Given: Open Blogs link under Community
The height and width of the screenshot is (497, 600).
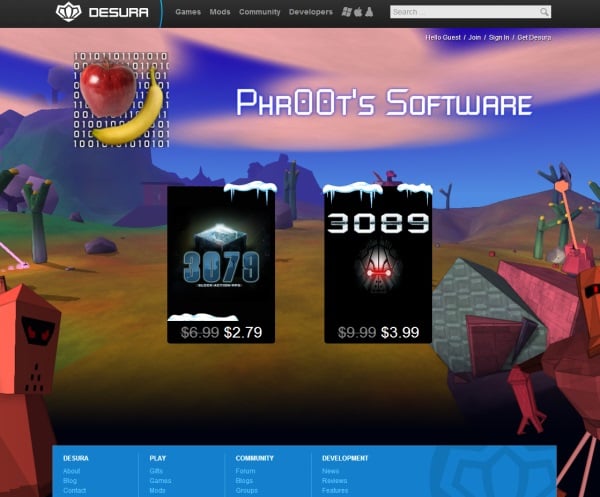Looking at the screenshot, I should pos(244,481).
